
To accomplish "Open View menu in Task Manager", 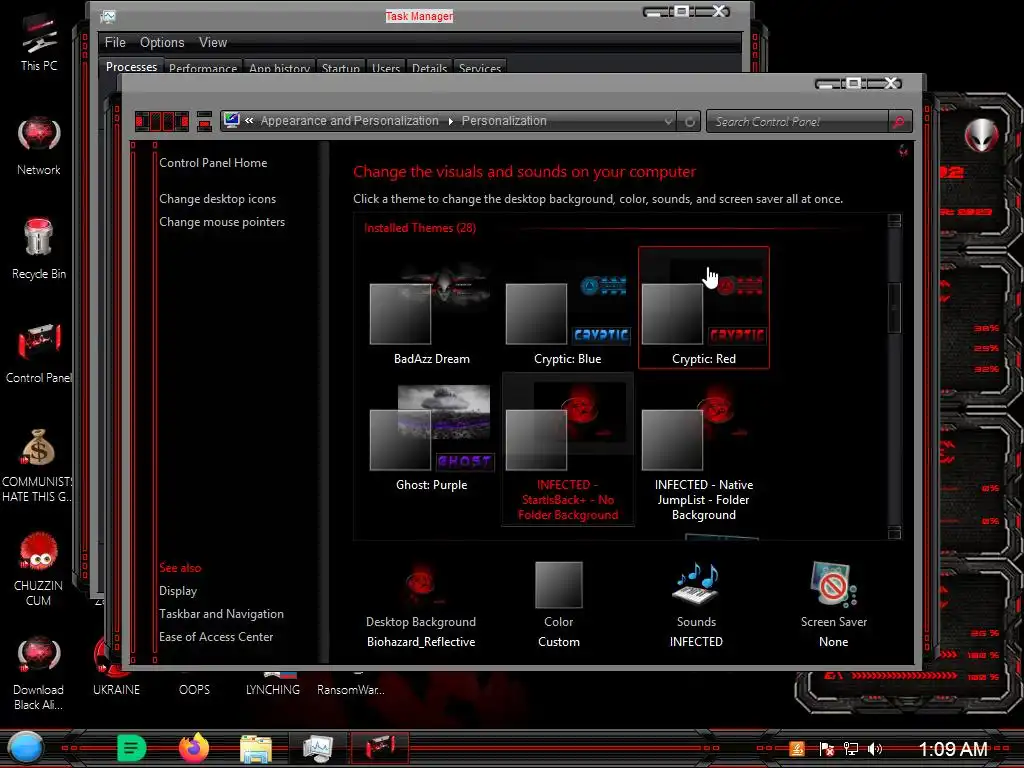I will [x=213, y=42].
